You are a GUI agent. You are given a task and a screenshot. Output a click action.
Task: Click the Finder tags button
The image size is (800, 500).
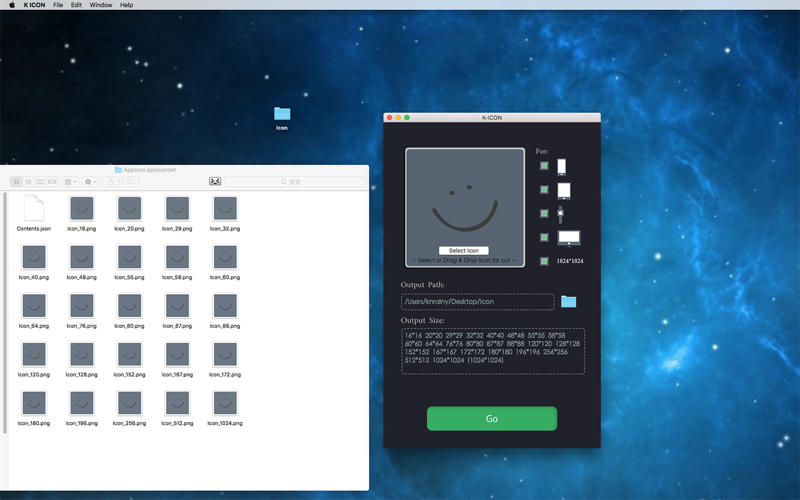(131, 182)
